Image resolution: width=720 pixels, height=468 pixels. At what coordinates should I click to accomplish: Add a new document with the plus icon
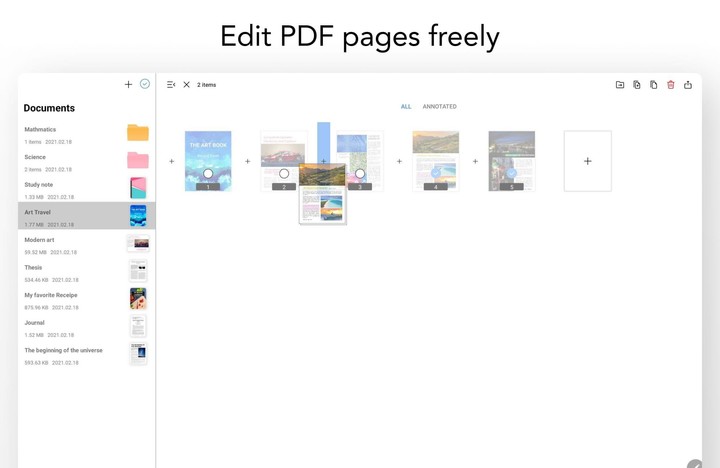click(128, 84)
